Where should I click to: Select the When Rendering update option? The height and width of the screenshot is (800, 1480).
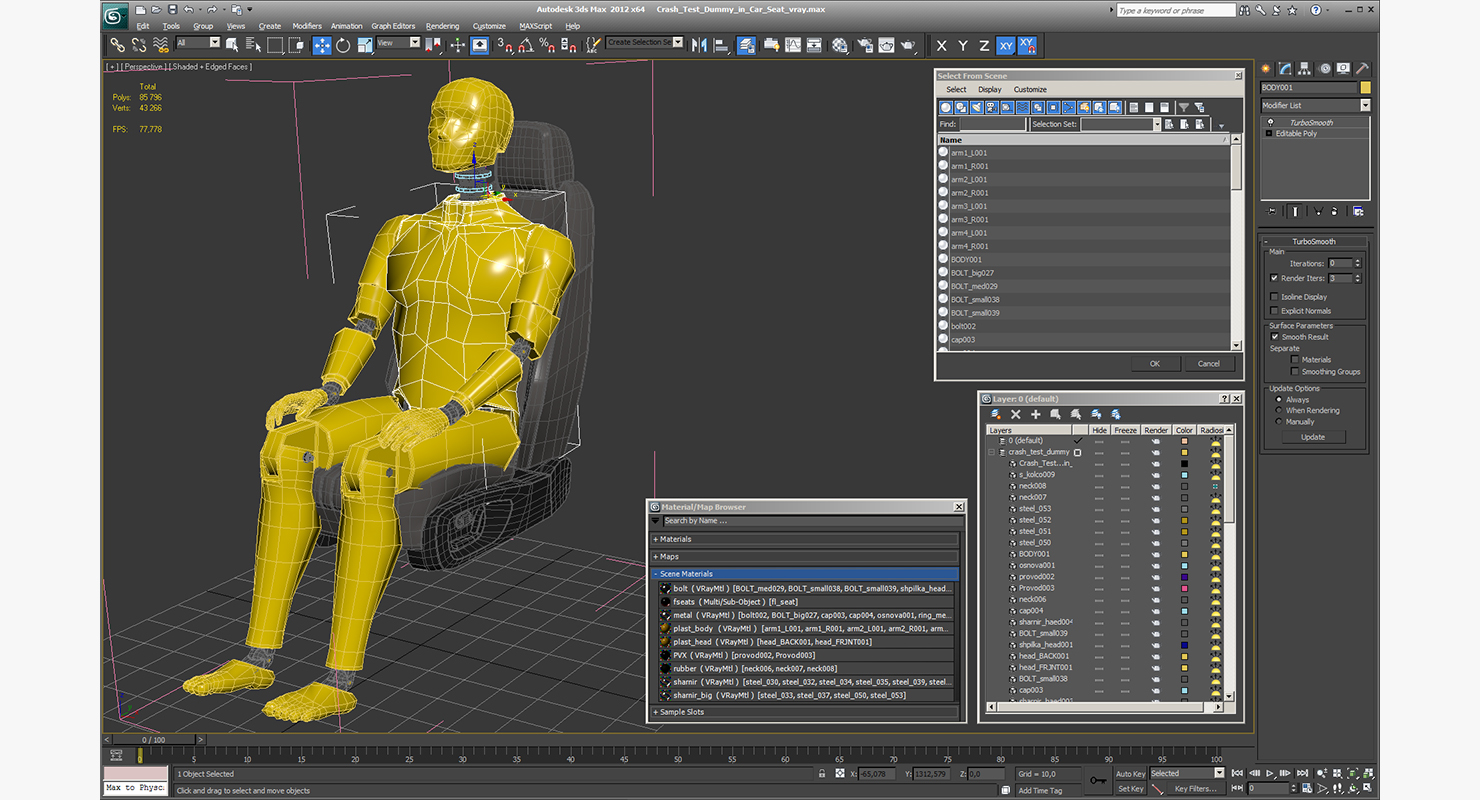tap(1278, 411)
